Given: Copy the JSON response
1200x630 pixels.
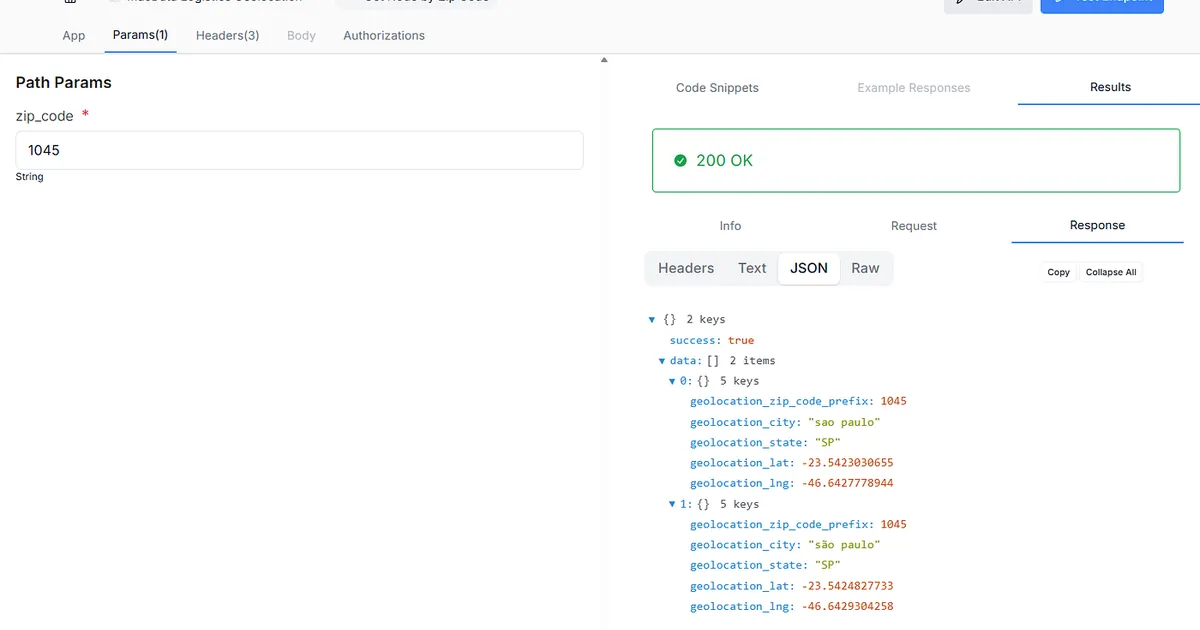Looking at the screenshot, I should (1058, 272).
